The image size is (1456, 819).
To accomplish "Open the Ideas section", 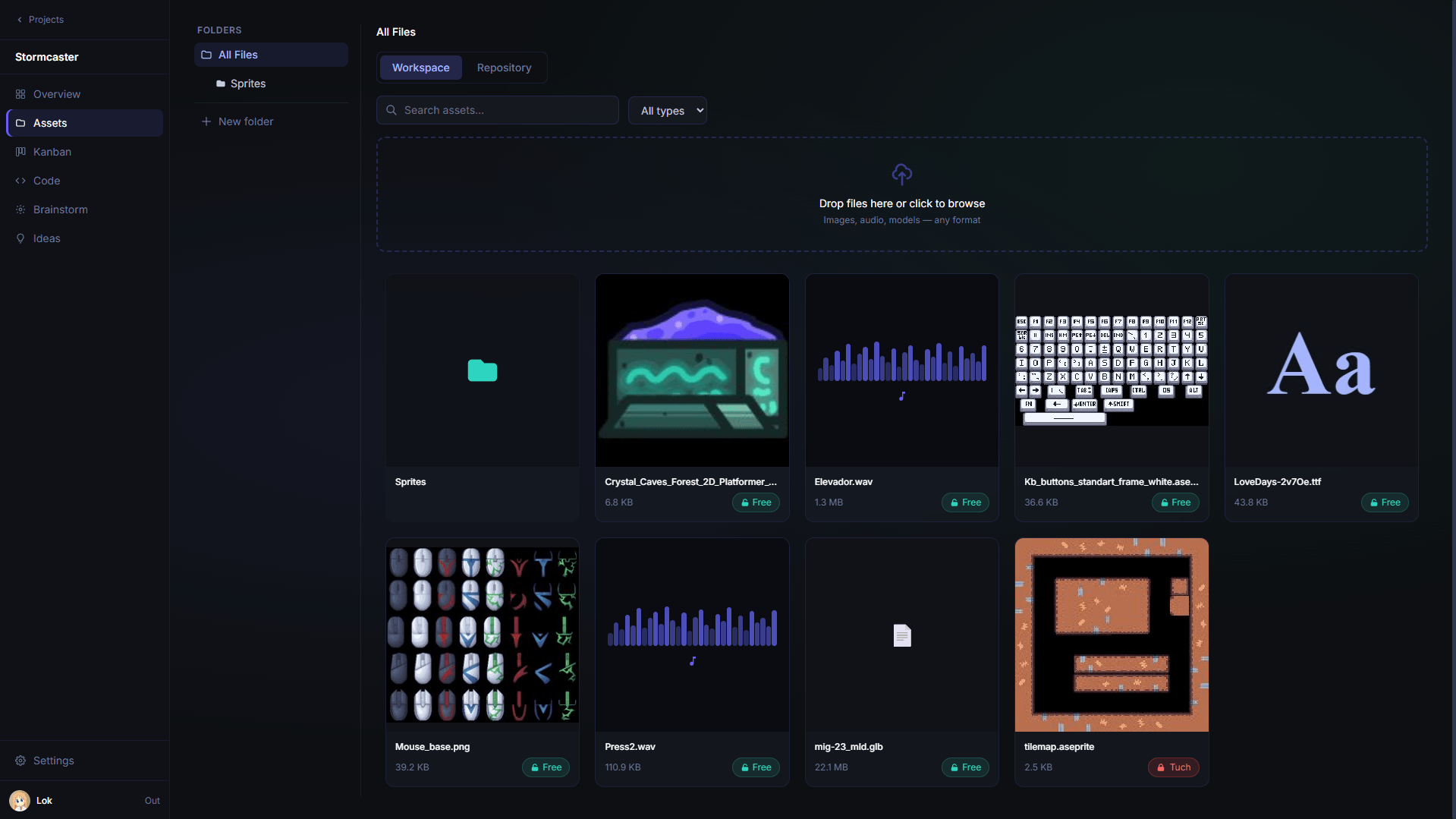I will click(84, 238).
